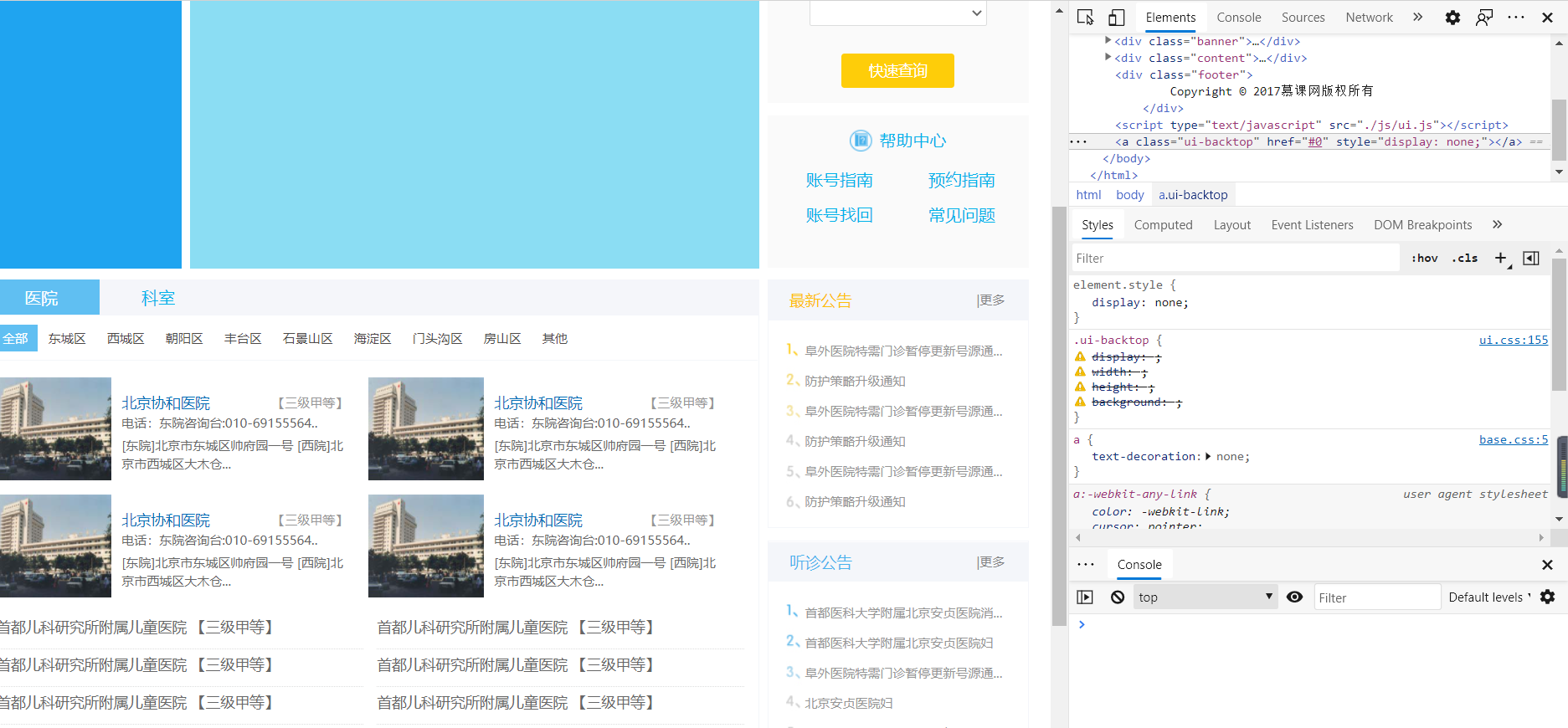The height and width of the screenshot is (728, 1568).
Task: Open the dropdown above 快速查询
Action: click(x=897, y=13)
